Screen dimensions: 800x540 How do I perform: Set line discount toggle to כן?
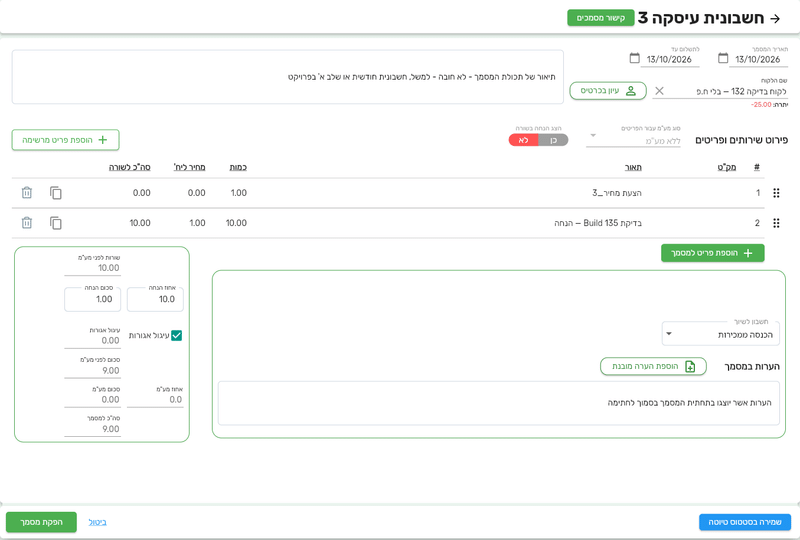tap(553, 140)
